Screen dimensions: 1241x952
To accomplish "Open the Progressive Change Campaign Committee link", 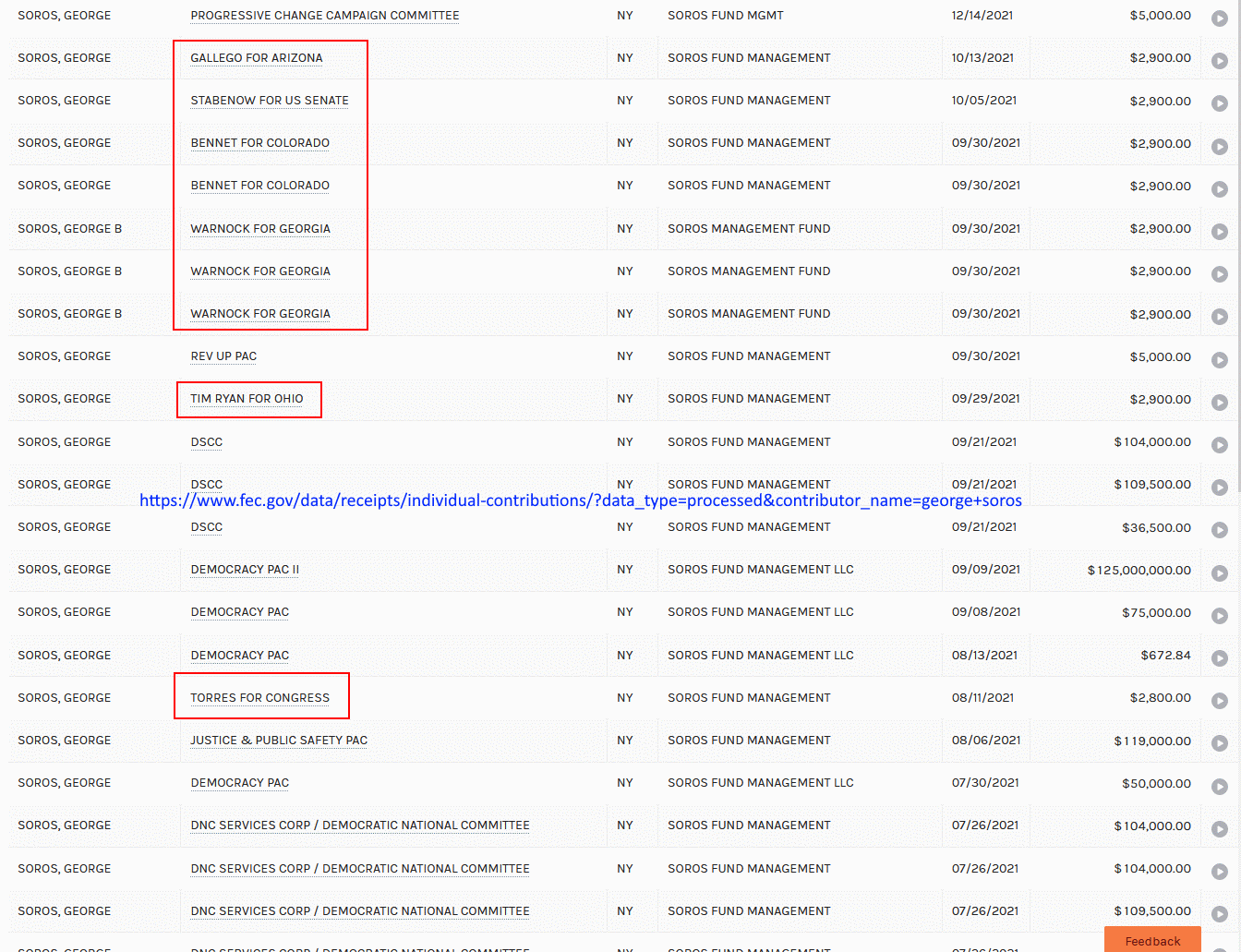I will click(325, 16).
